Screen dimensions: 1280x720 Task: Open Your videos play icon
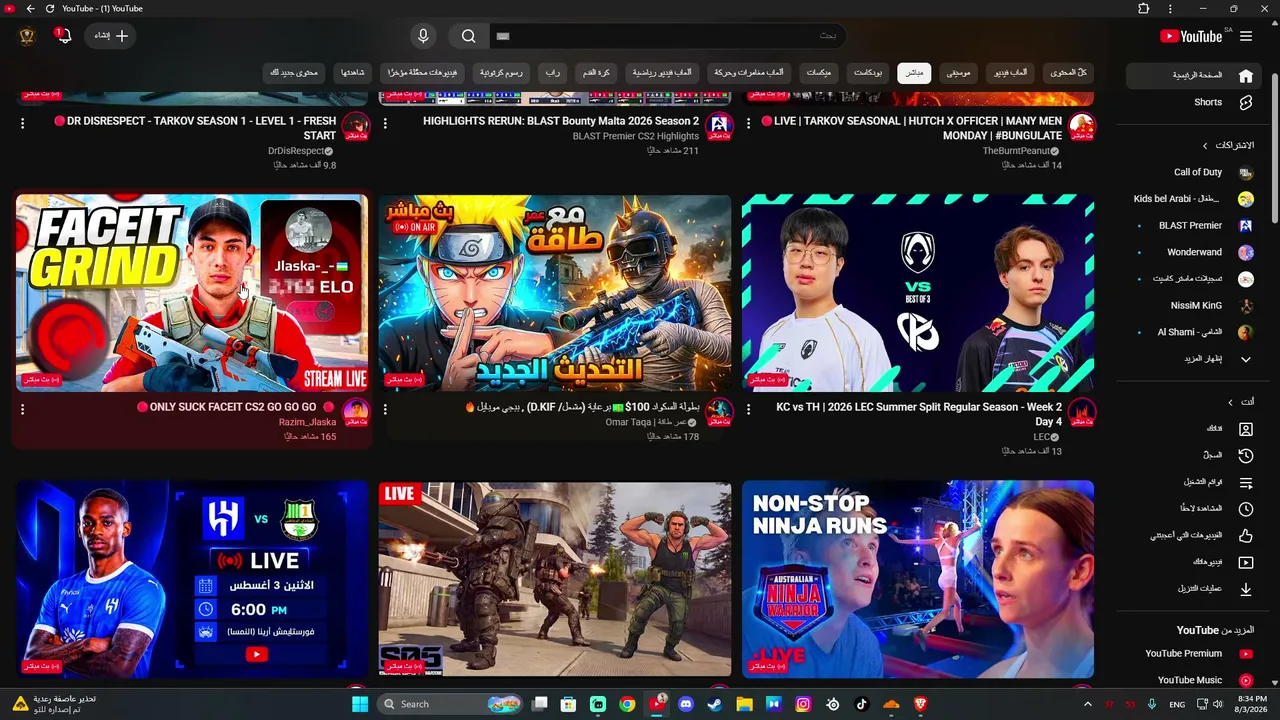point(1246,562)
